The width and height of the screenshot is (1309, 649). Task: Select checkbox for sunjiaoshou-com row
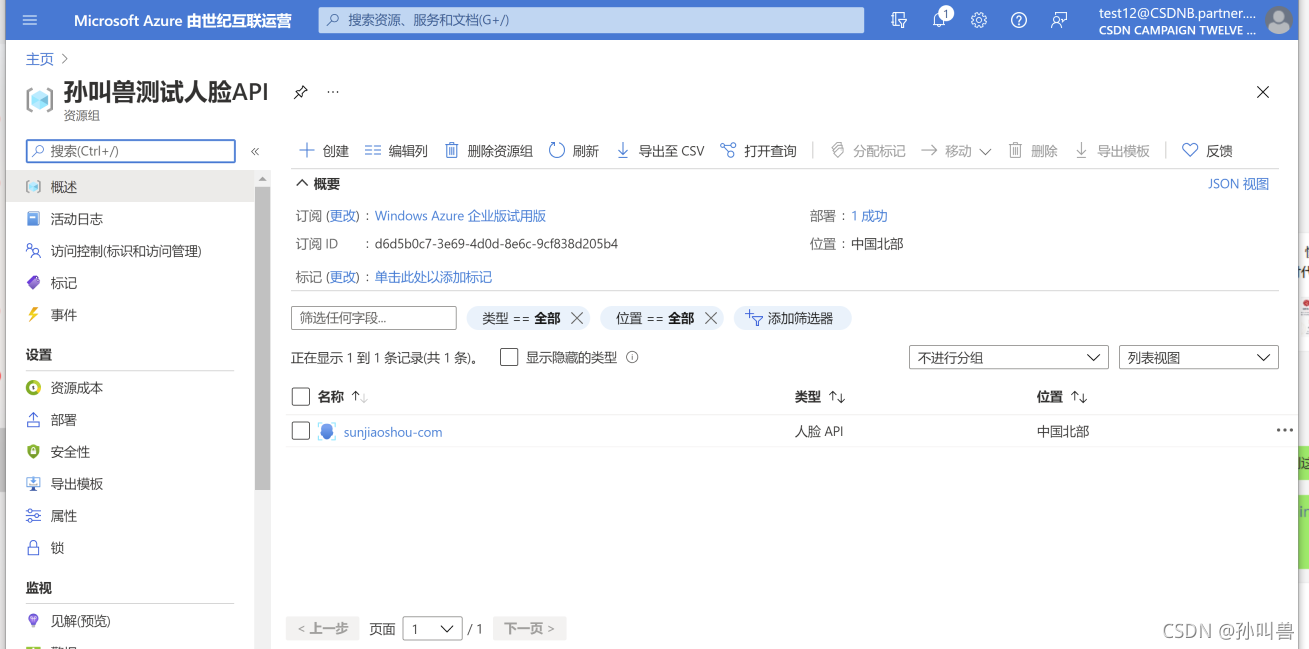coord(301,431)
